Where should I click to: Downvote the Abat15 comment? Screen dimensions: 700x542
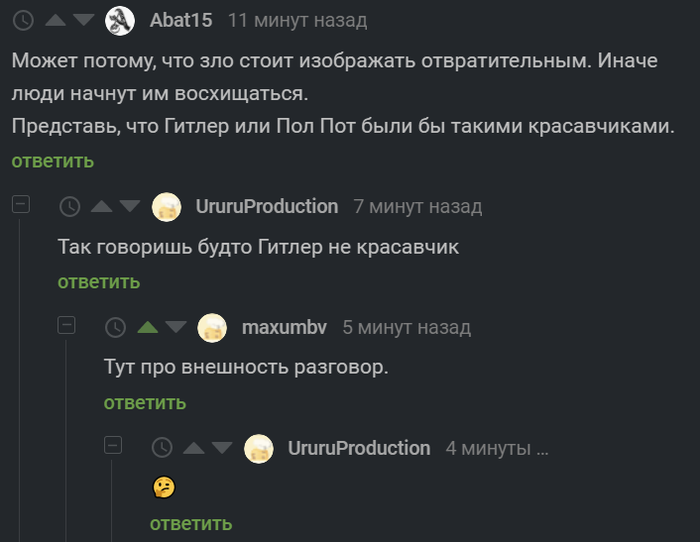point(84,20)
